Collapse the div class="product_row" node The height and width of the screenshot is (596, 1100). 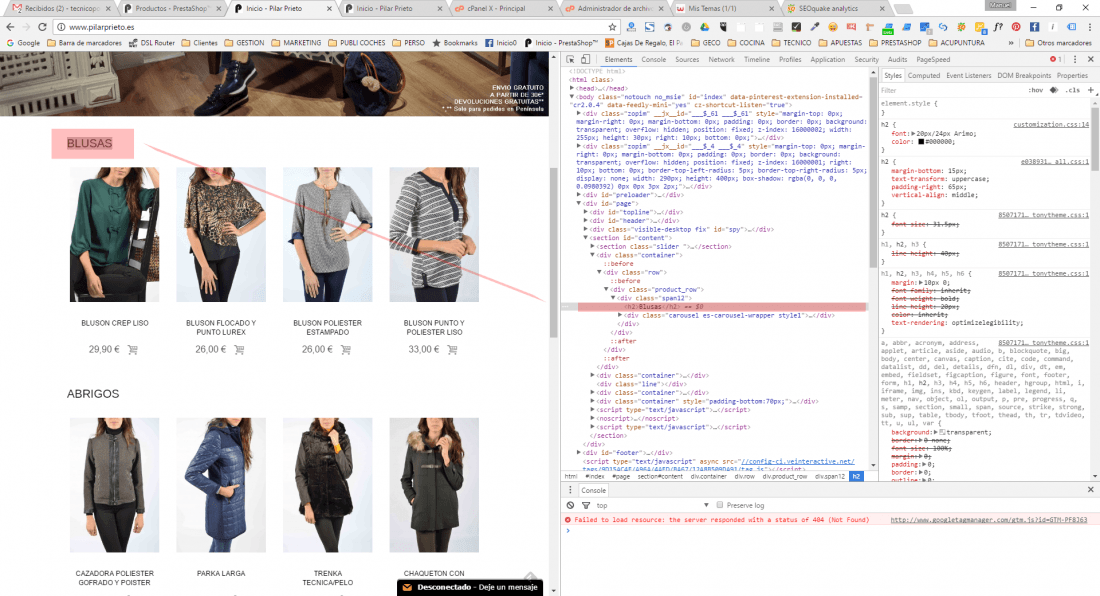pyautogui.click(x=607, y=289)
